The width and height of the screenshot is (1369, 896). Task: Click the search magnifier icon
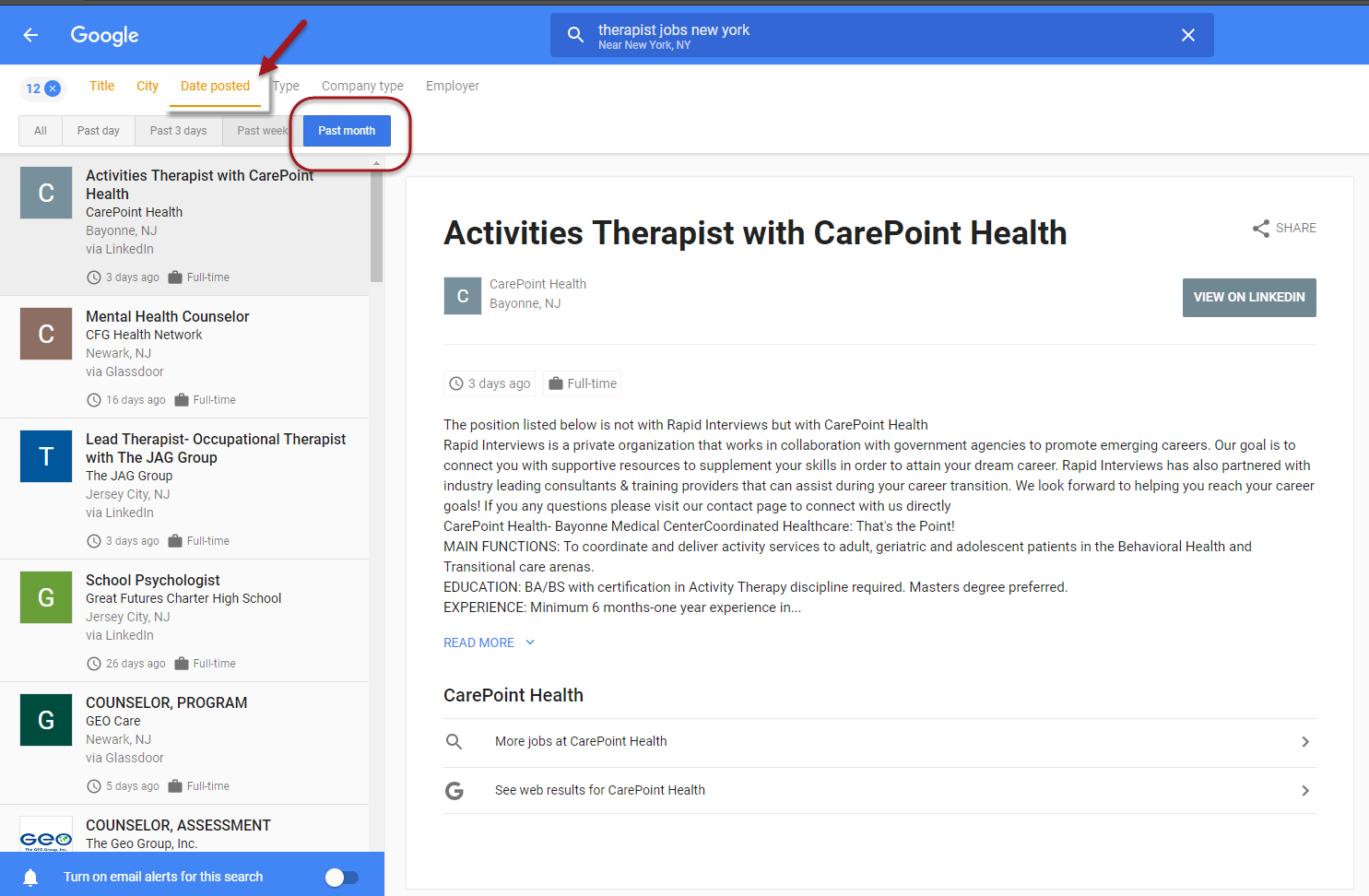click(x=575, y=35)
